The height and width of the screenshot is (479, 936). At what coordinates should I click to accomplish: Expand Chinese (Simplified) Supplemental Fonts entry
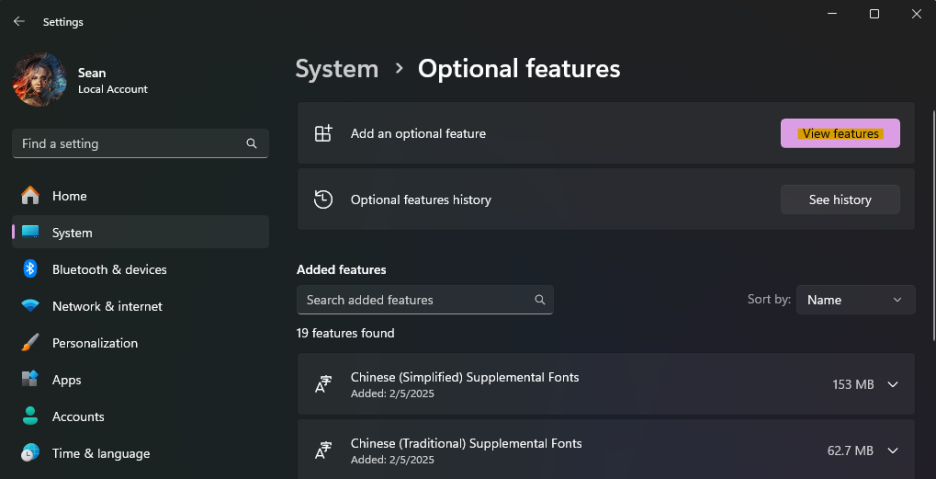point(892,385)
